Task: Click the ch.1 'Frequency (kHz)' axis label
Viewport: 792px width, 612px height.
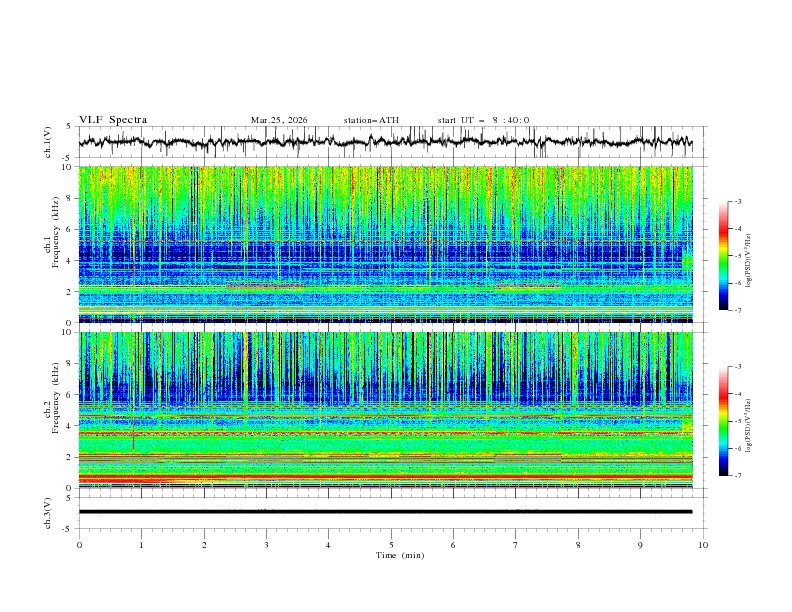Action: point(56,233)
